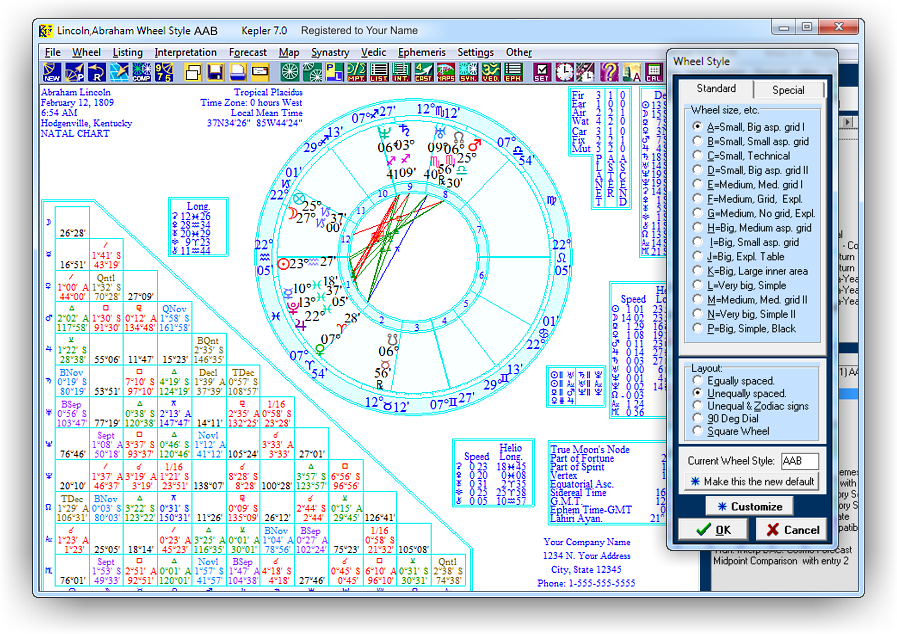Open the Ephemeris menu
This screenshot has width=897, height=634.
422,52
